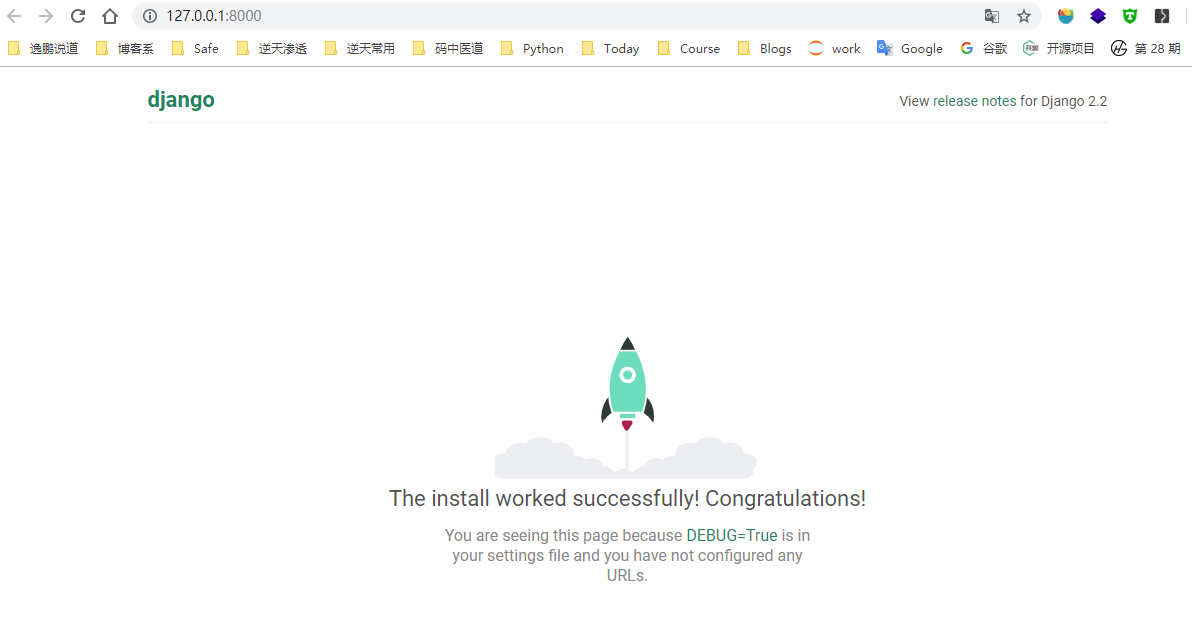Go forward with the browser forward arrow

(46, 16)
